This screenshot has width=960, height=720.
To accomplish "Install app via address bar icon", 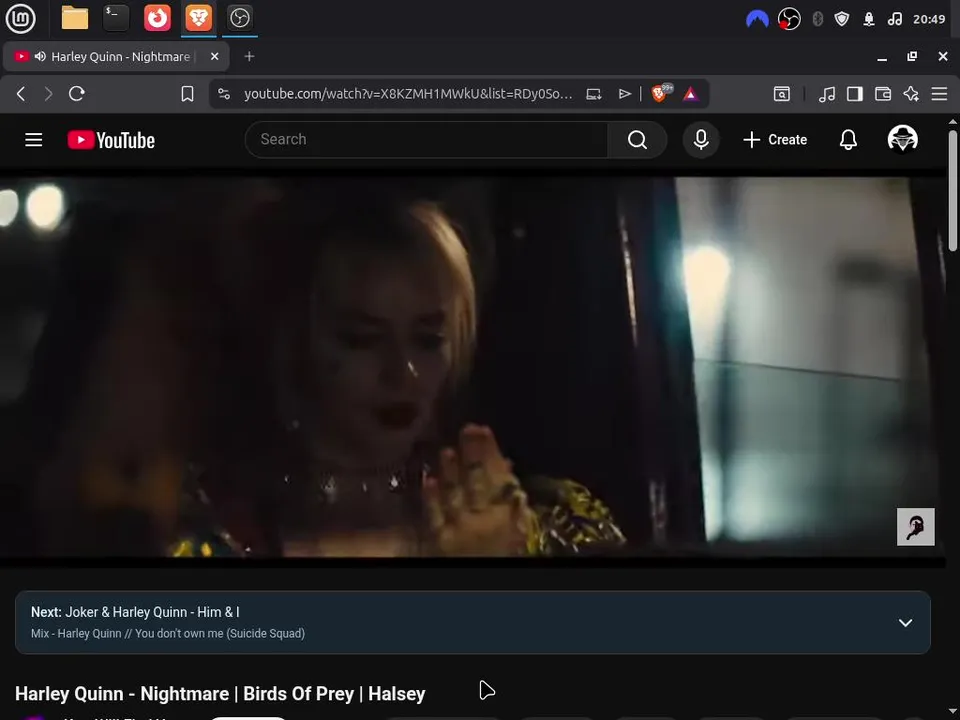I will (x=593, y=94).
